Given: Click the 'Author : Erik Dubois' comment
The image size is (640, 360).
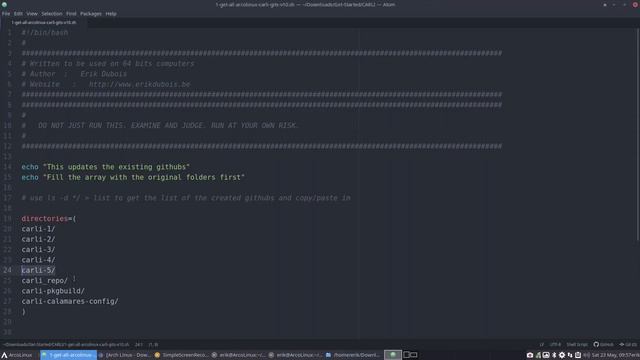Looking at the screenshot, I should pos(74,74).
